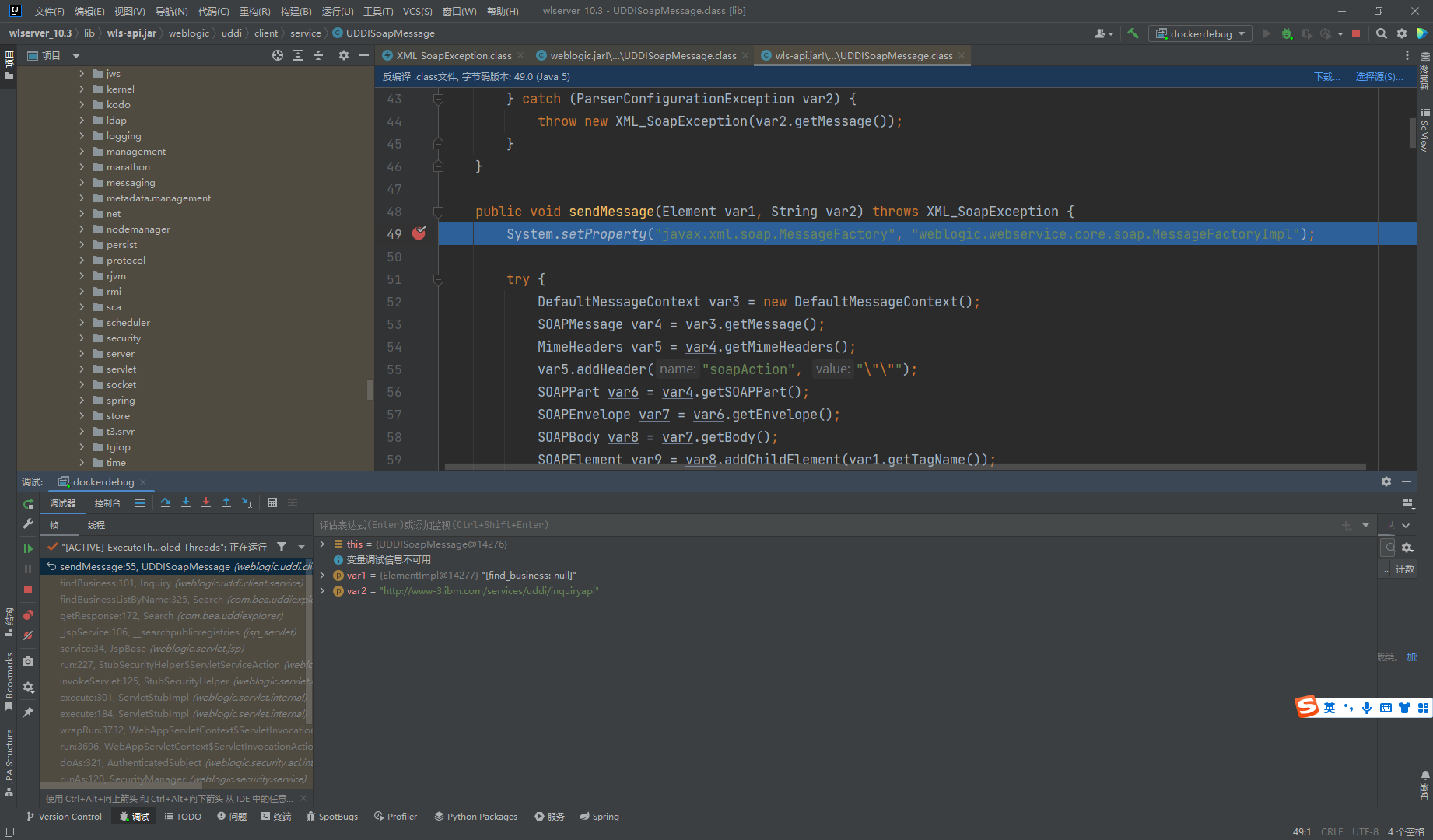The image size is (1433, 840).
Task: Open the 导航(N) menu
Action: [x=171, y=11]
